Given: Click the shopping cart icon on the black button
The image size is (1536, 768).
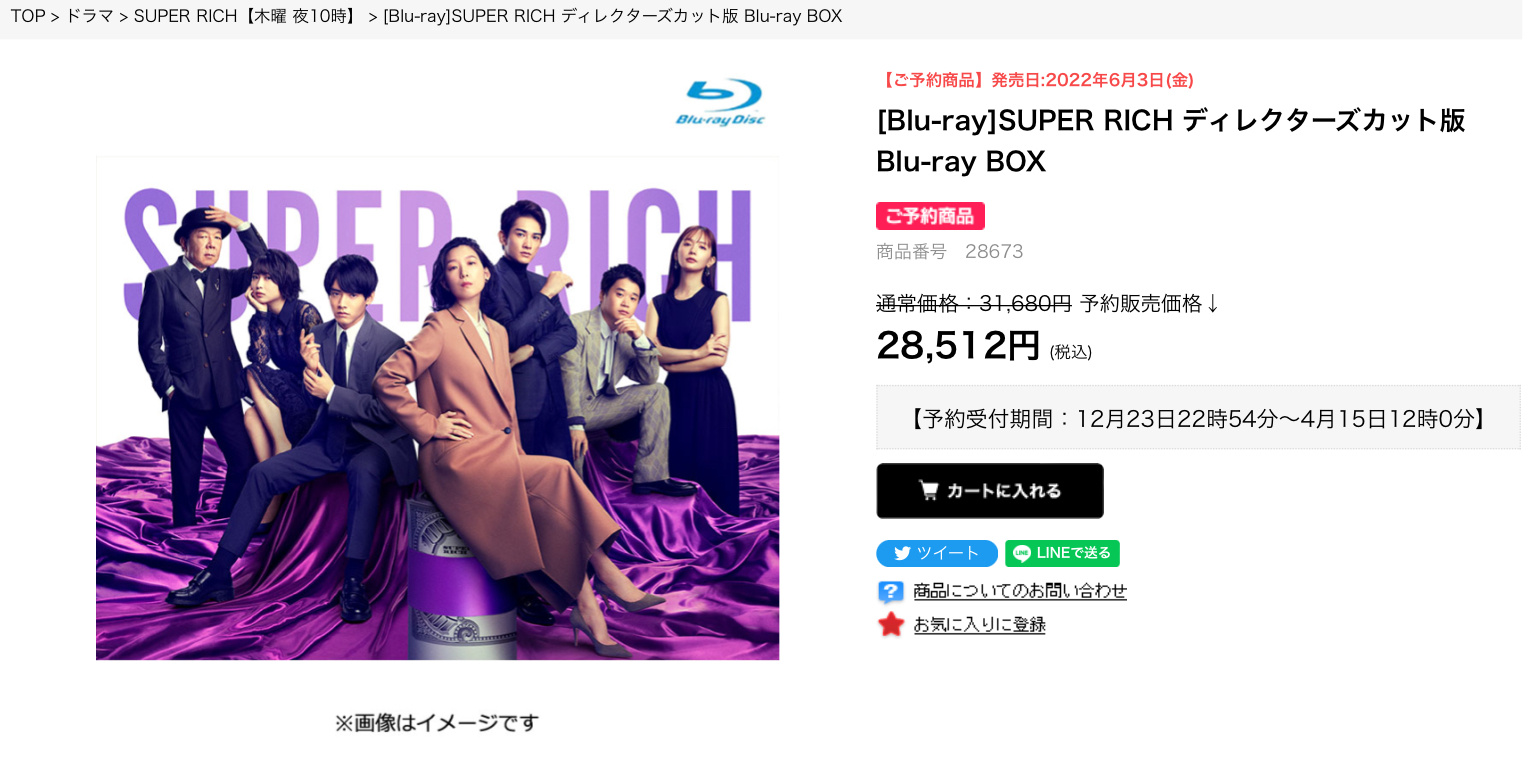Looking at the screenshot, I should (x=928, y=490).
